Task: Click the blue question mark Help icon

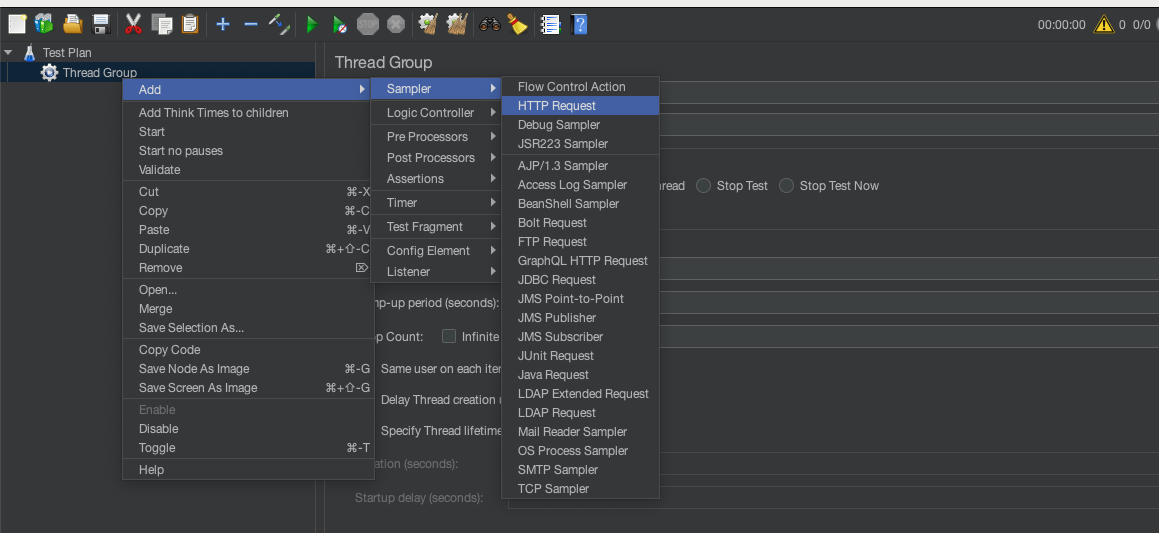Action: (580, 24)
